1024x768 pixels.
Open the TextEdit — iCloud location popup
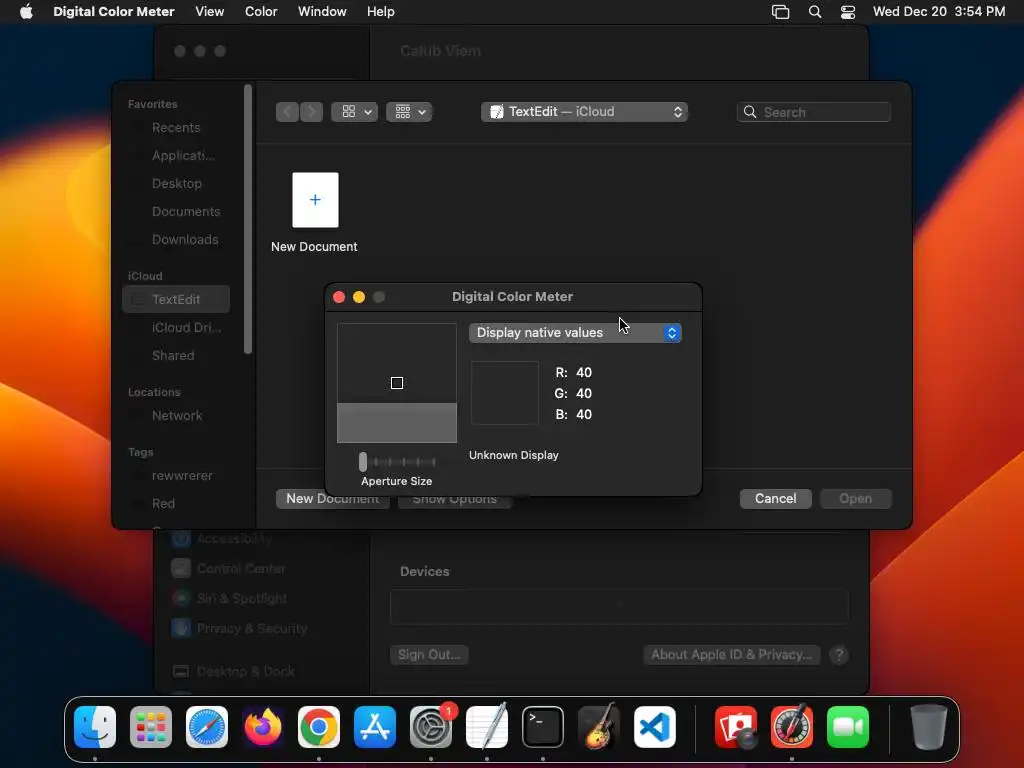pyautogui.click(x=584, y=112)
